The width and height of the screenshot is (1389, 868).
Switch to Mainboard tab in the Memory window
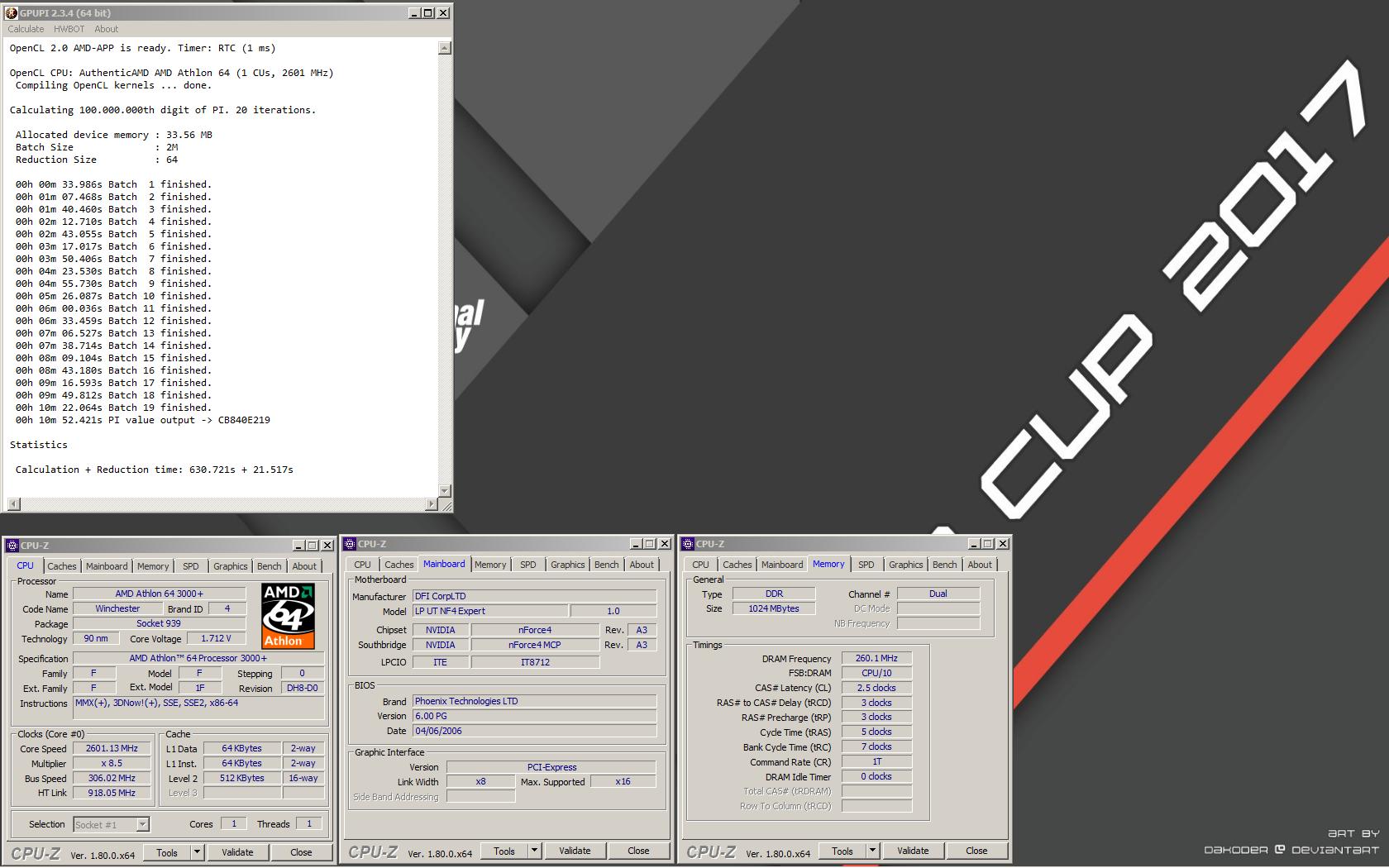coord(782,565)
